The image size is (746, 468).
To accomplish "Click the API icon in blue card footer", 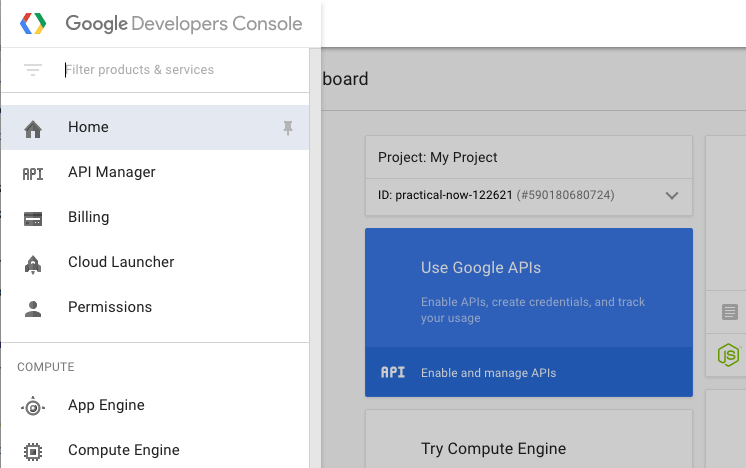I will tap(393, 372).
